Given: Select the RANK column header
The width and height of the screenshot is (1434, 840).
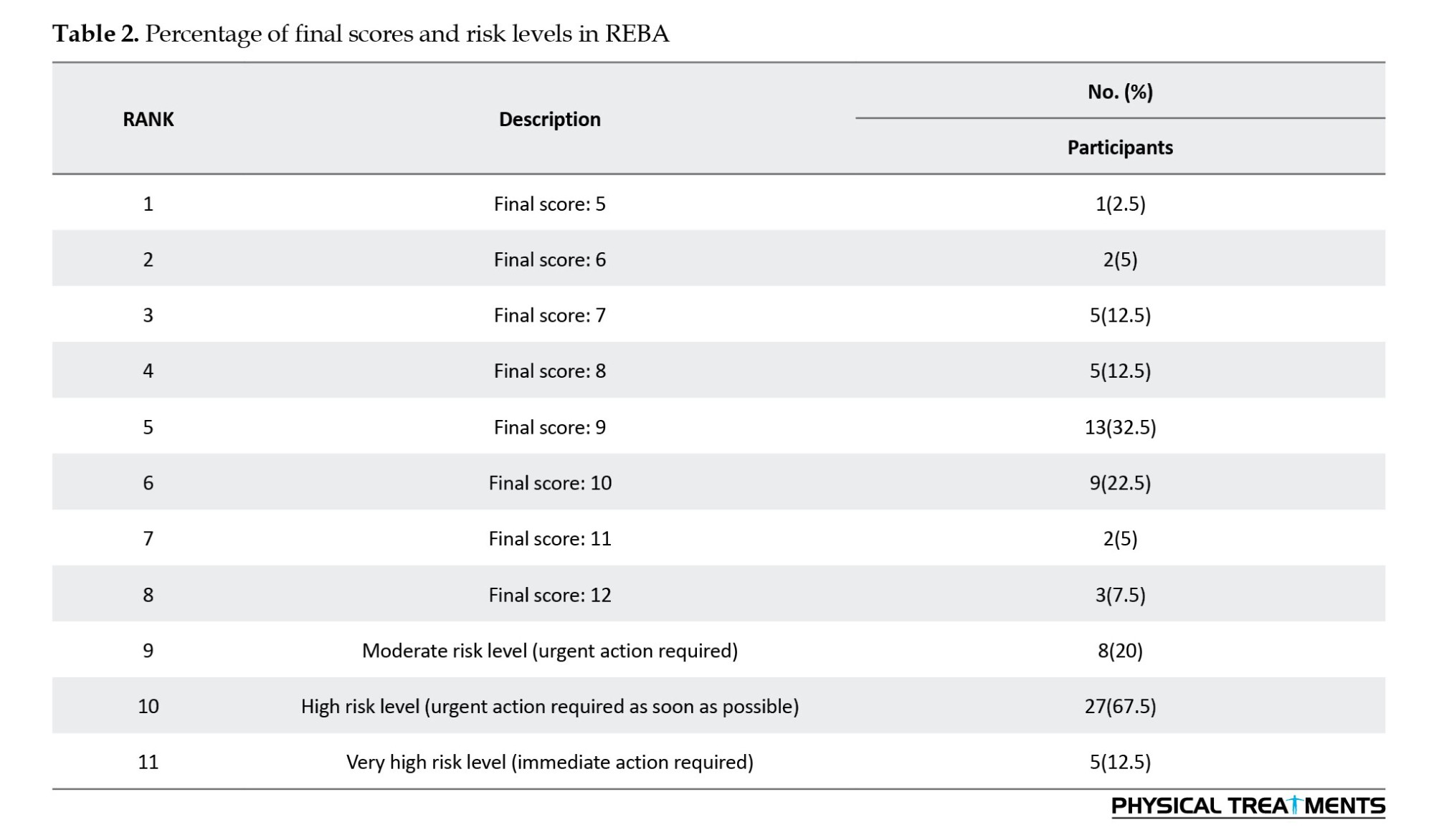Looking at the screenshot, I should 148,119.
